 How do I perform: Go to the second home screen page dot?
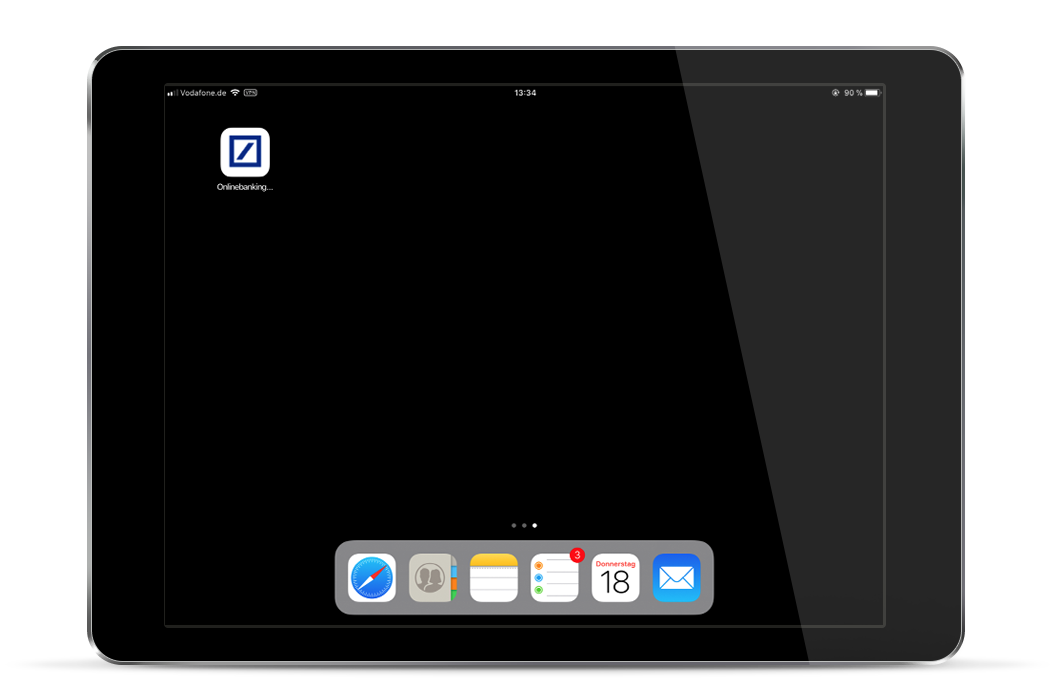[524, 525]
